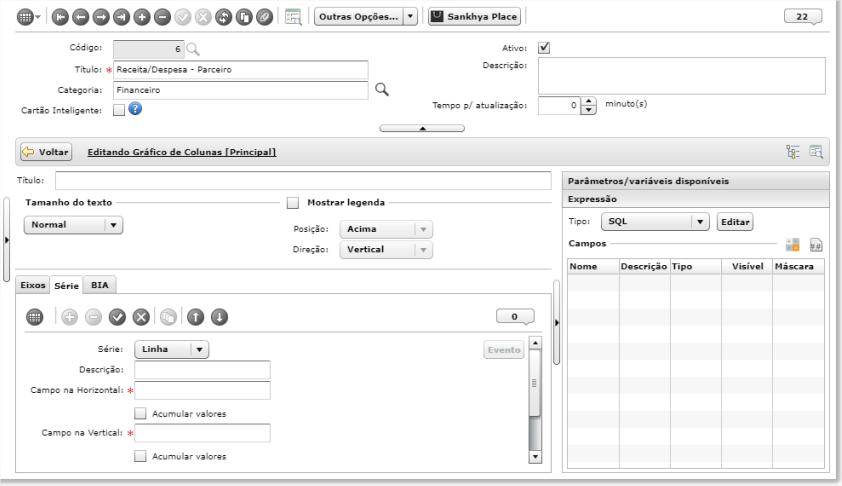Open Posição Acima dropdown
The width and height of the screenshot is (842, 486).
[386, 229]
